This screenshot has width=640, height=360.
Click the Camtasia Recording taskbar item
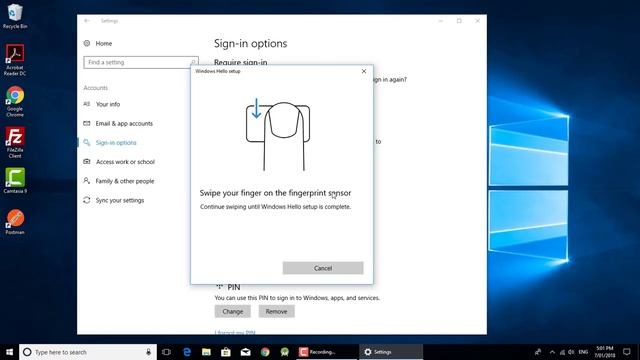(x=326, y=352)
